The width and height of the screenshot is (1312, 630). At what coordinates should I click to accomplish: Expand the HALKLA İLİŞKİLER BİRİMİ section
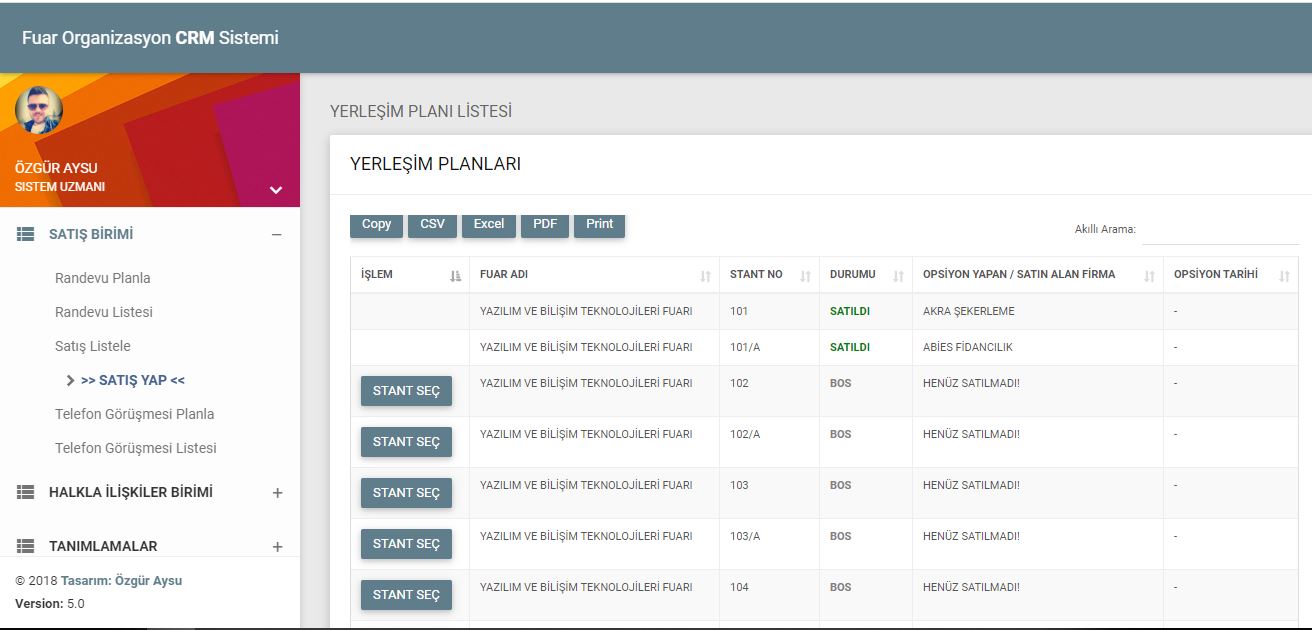coord(277,493)
